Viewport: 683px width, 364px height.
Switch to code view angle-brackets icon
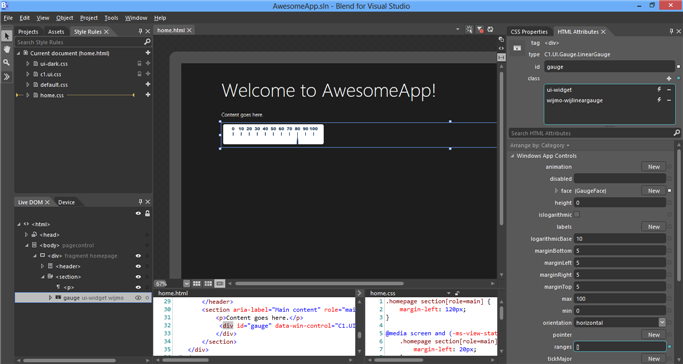pyautogui.click(x=501, y=48)
